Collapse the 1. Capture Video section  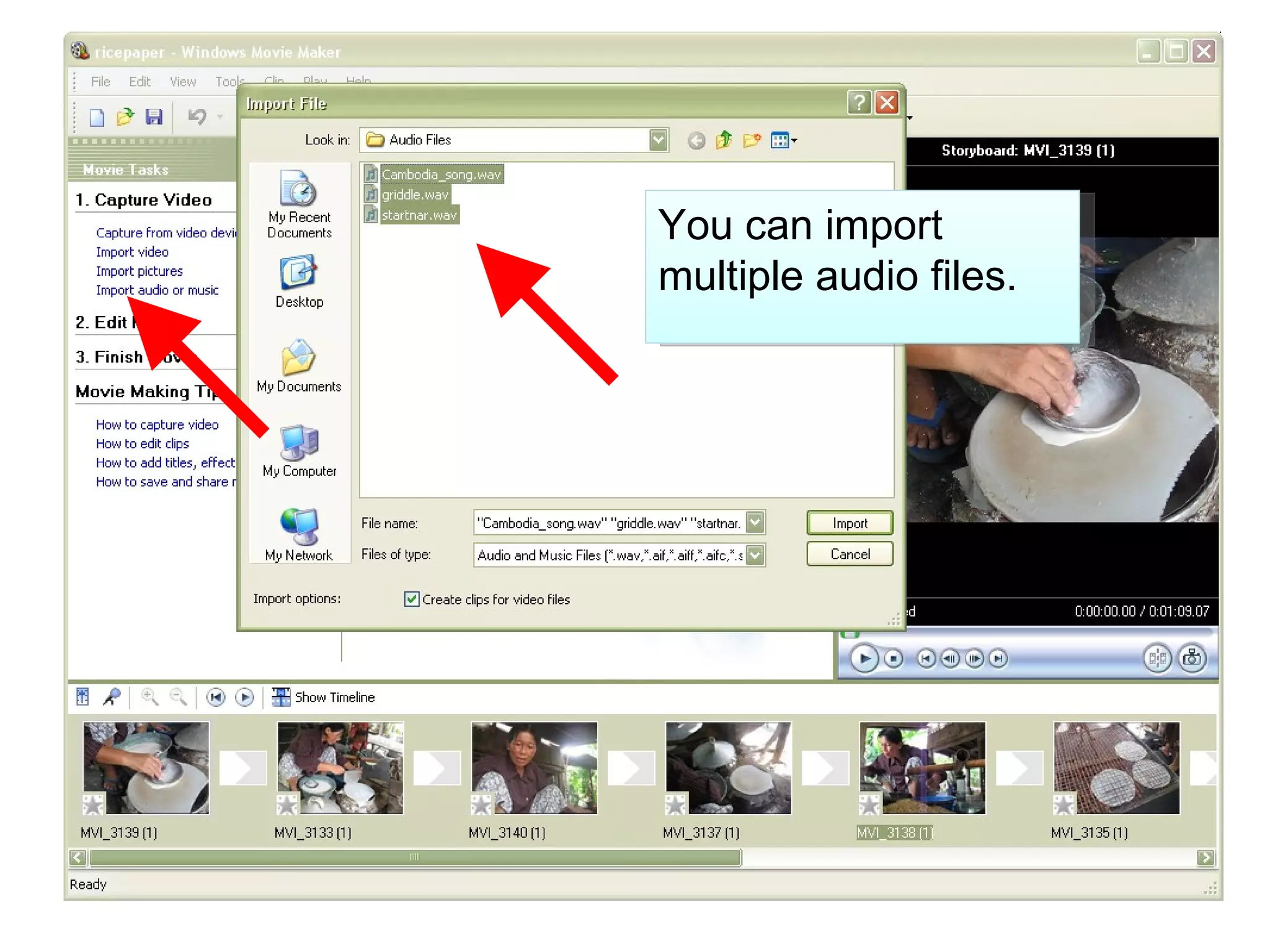144,200
